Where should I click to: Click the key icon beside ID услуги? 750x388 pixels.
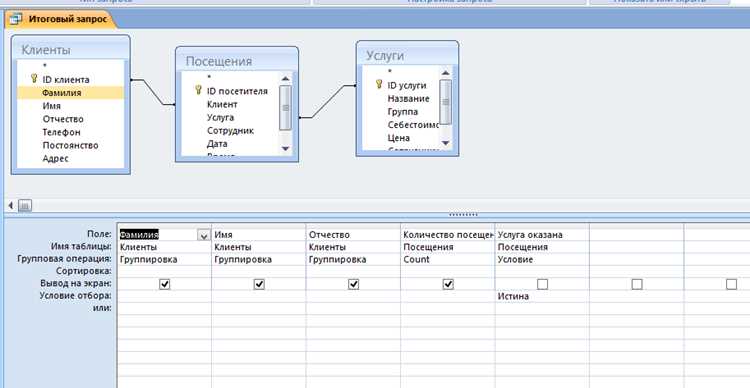379,84
